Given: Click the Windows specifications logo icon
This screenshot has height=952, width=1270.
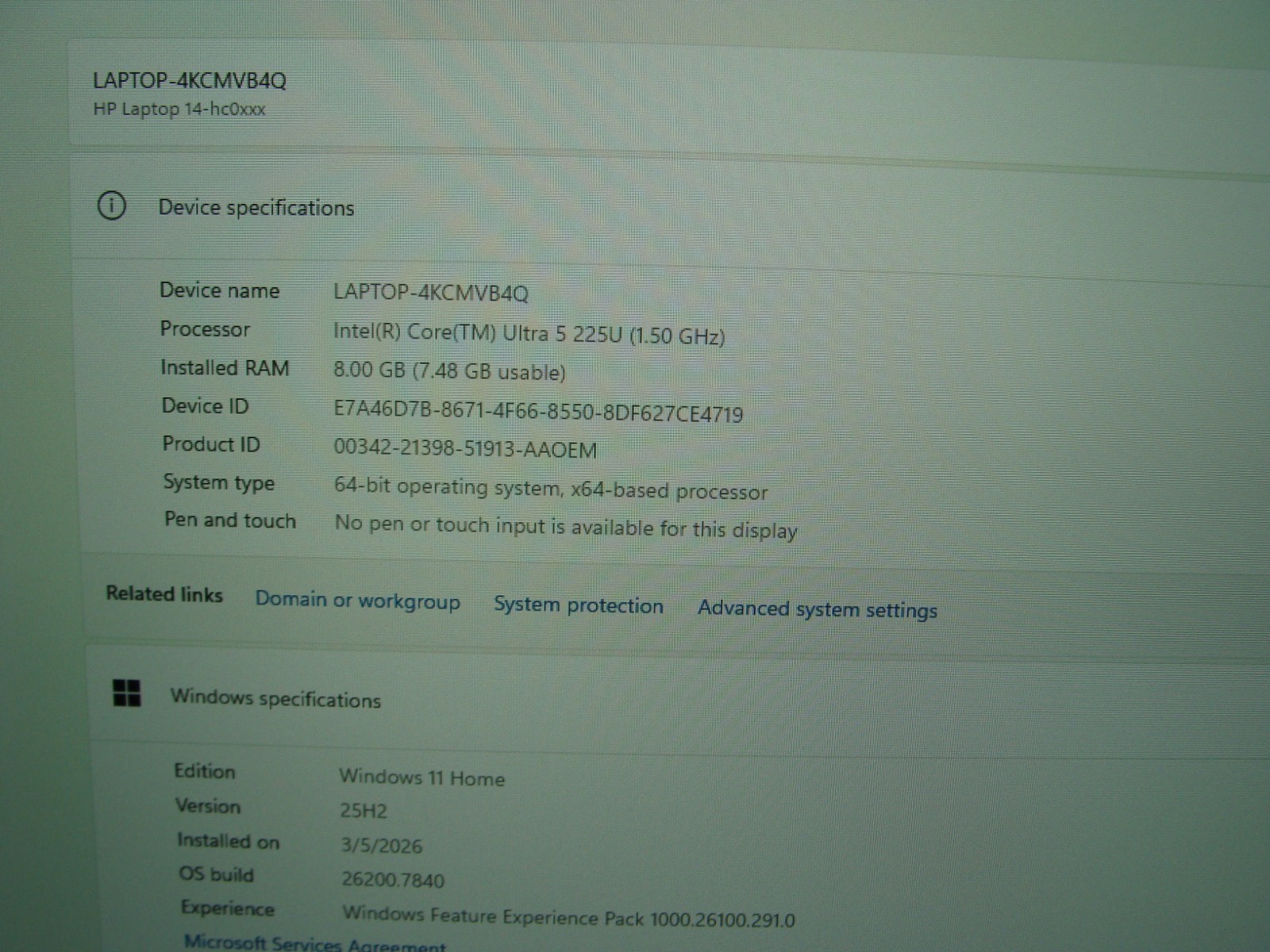Looking at the screenshot, I should click(127, 693).
